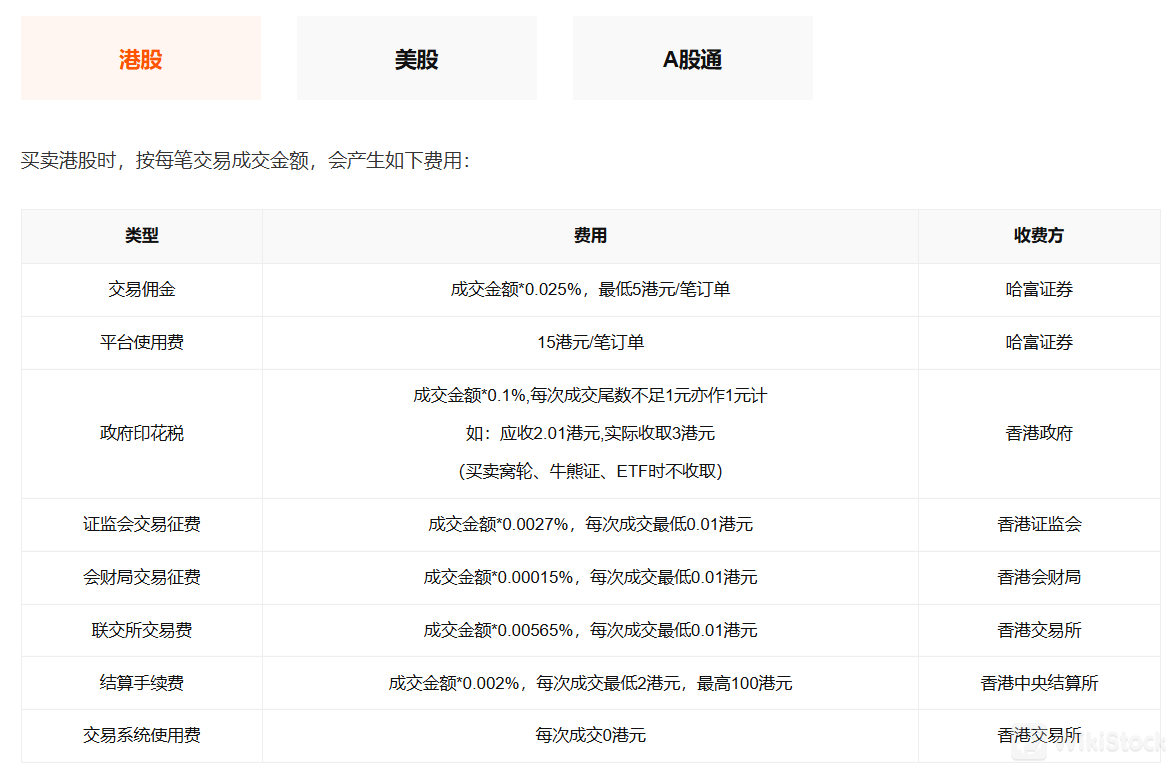Click the 联交所交易费 row label
Screen dimensions: 1176x777
(140, 630)
